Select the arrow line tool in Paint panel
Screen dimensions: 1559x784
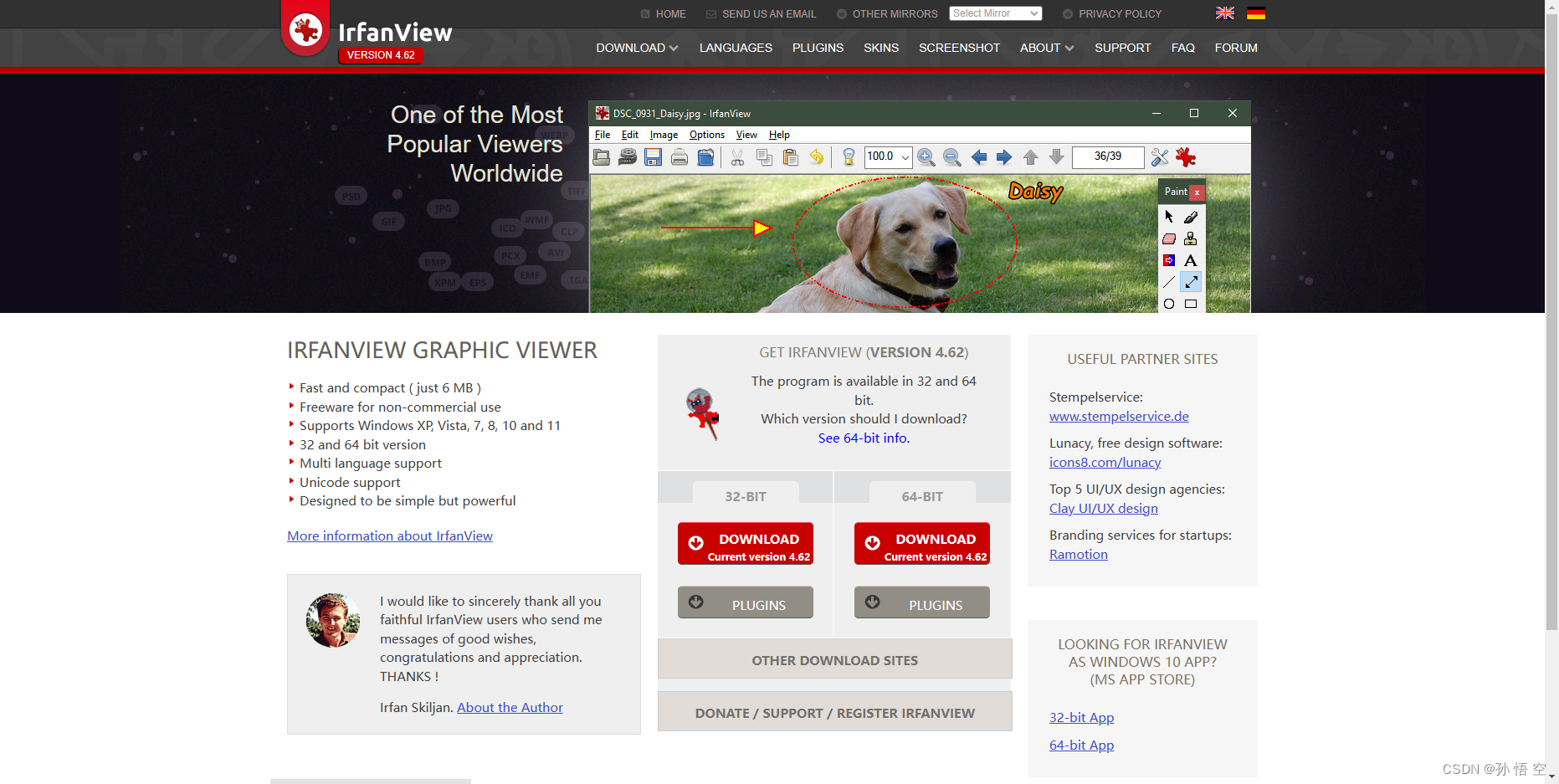[1191, 282]
